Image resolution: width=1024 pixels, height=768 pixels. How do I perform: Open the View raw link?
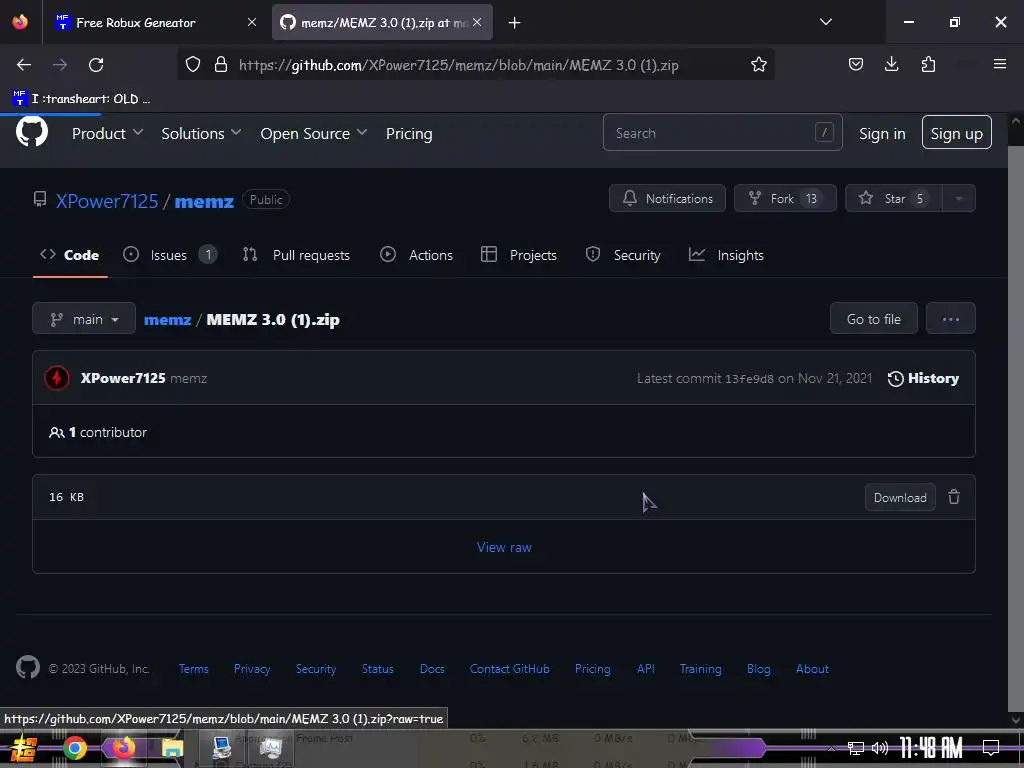coord(504,547)
